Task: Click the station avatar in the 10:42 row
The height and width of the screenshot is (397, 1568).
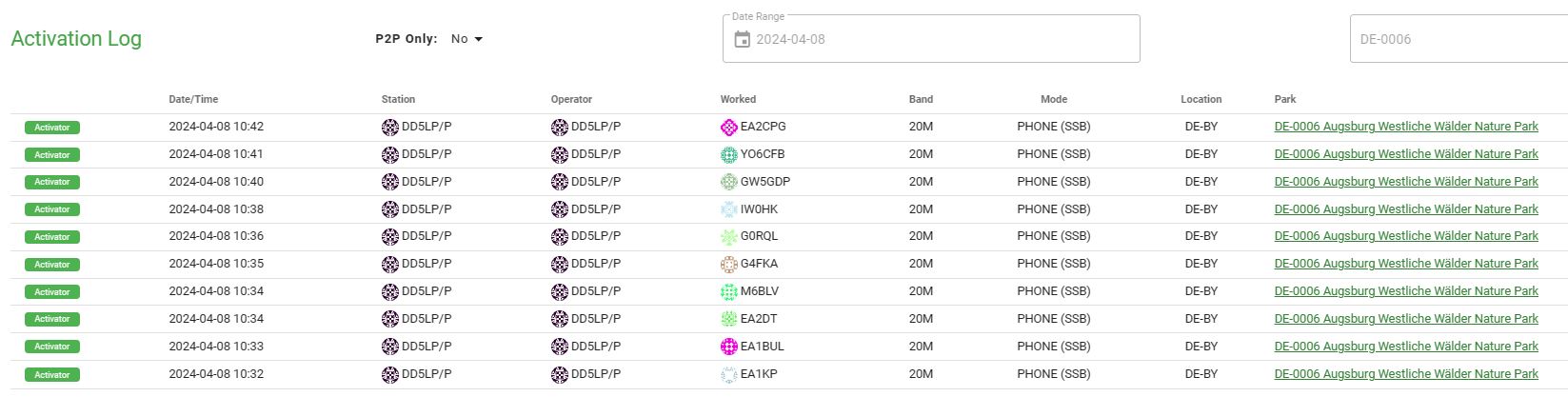Action: pos(389,128)
